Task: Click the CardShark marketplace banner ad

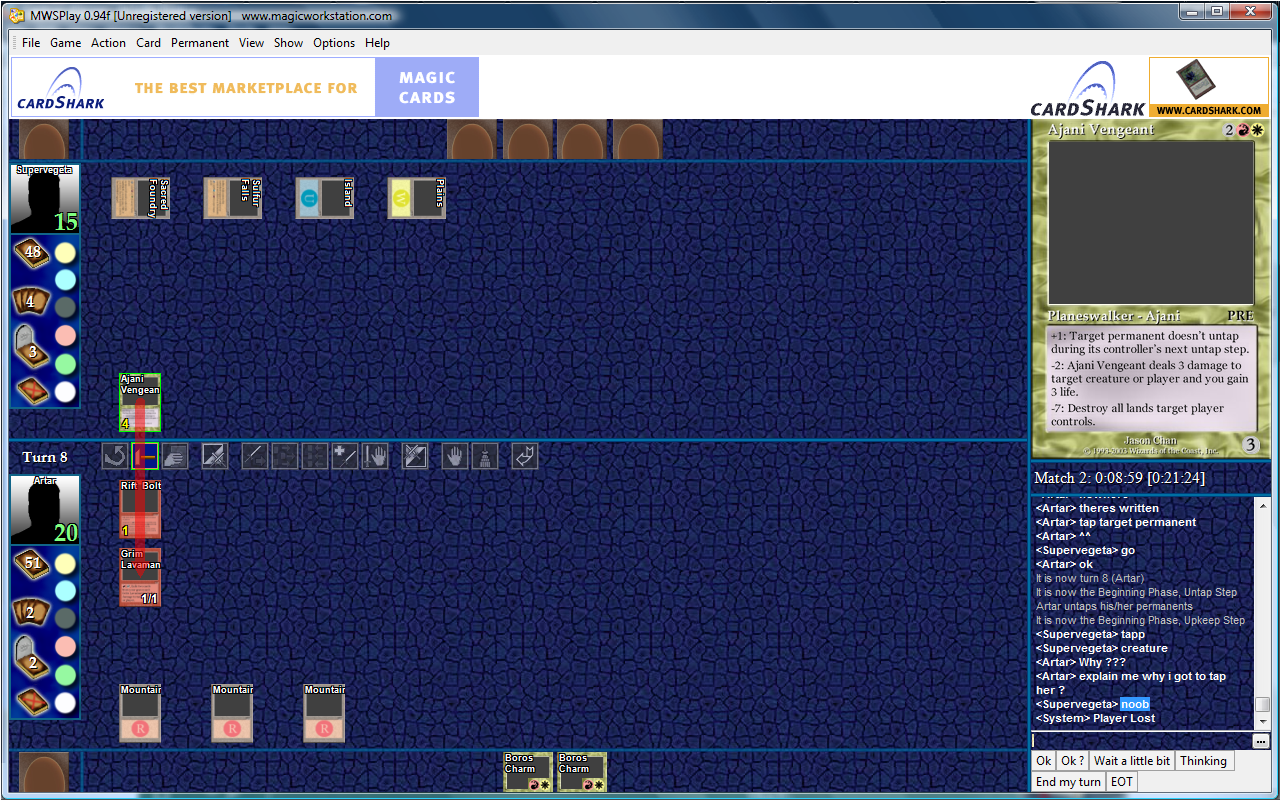Action: point(245,87)
